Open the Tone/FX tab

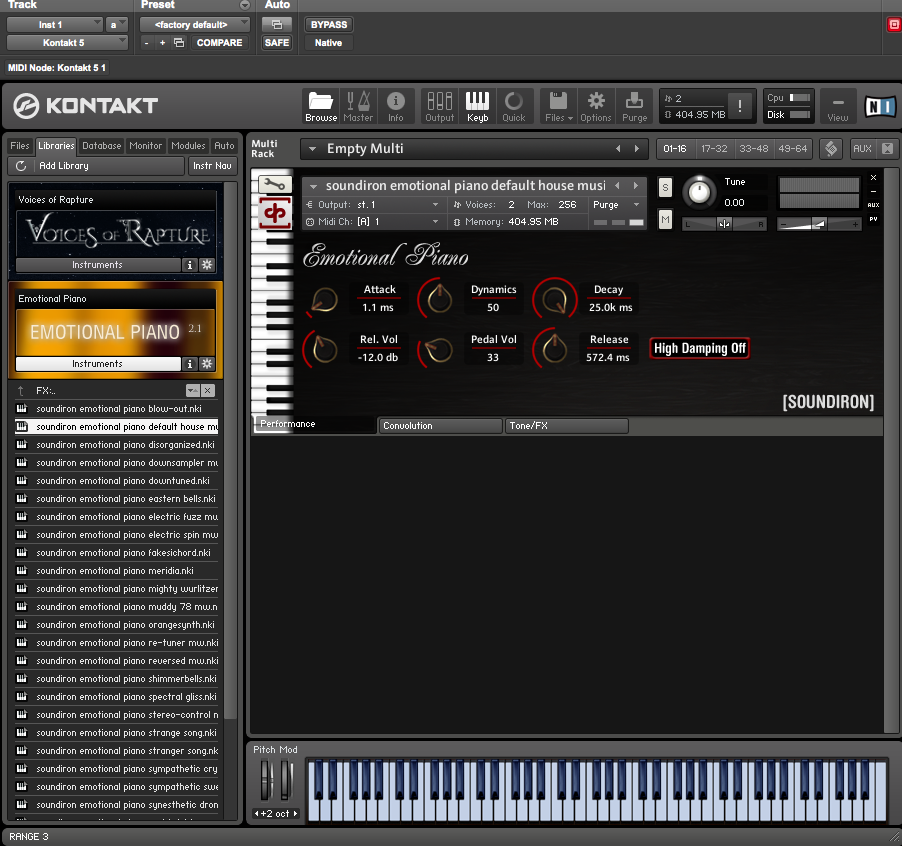pyautogui.click(x=566, y=426)
